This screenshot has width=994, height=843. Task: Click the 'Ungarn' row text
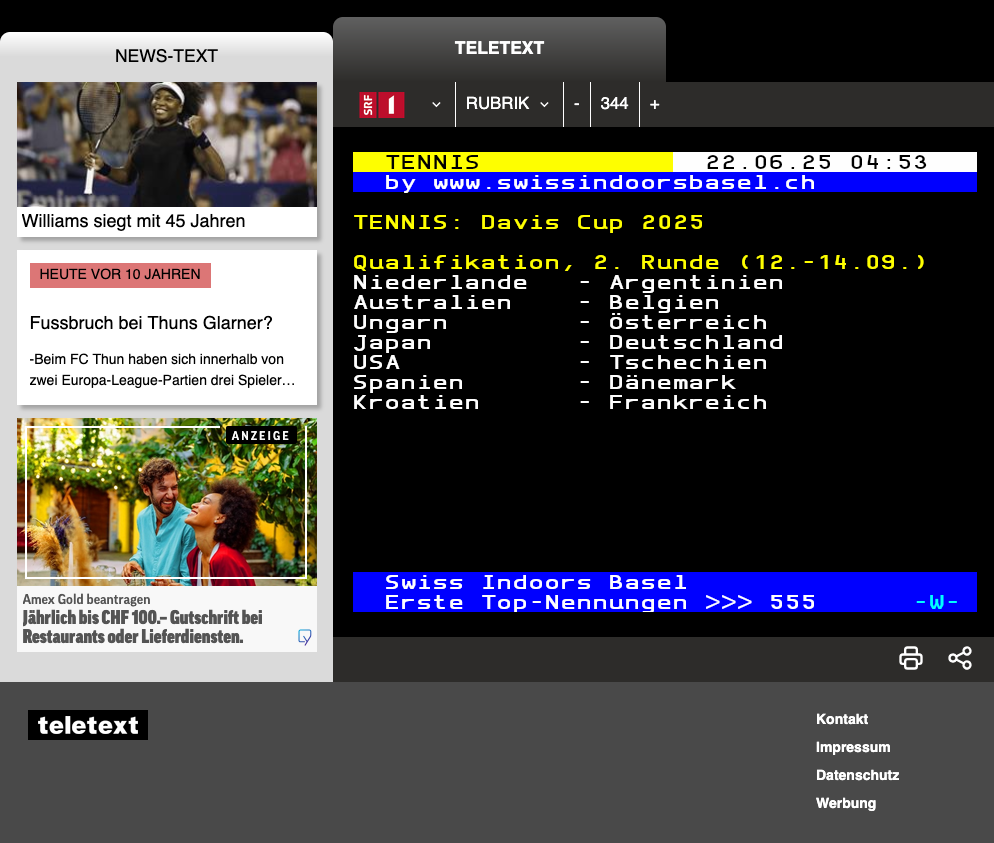click(400, 323)
